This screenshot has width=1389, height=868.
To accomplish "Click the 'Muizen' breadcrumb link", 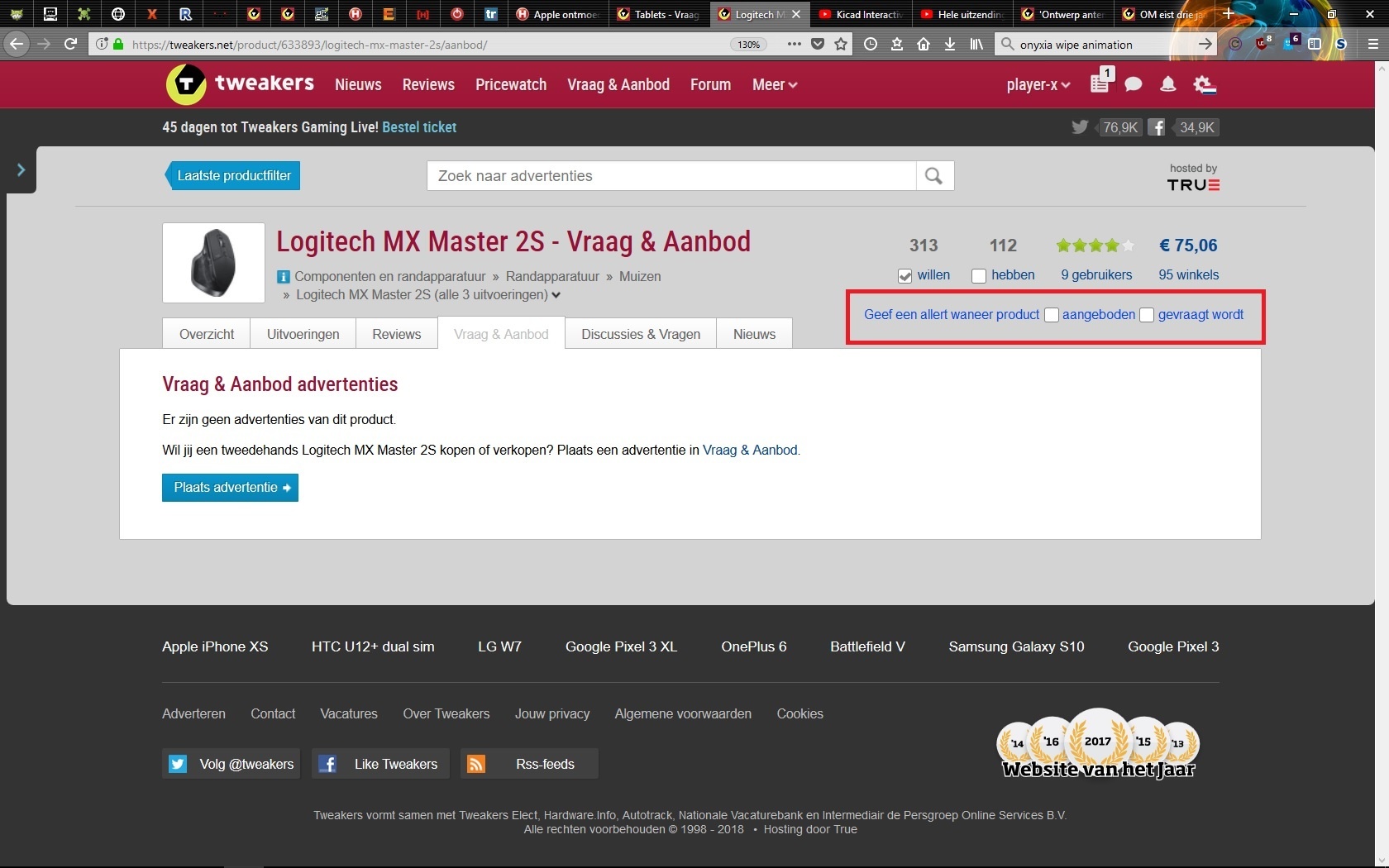I will pyautogui.click(x=640, y=277).
